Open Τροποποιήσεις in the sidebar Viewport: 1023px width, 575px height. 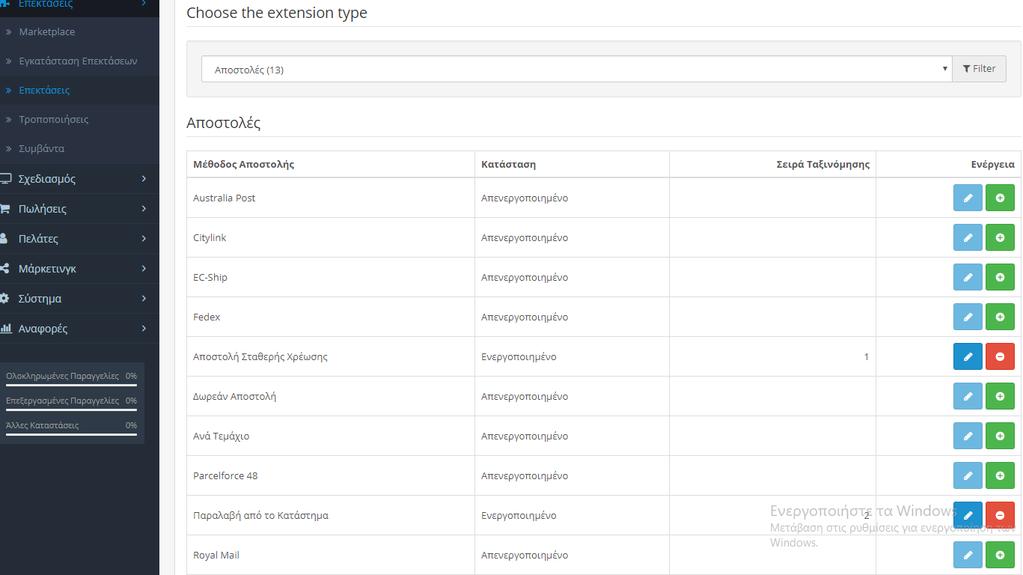53,119
